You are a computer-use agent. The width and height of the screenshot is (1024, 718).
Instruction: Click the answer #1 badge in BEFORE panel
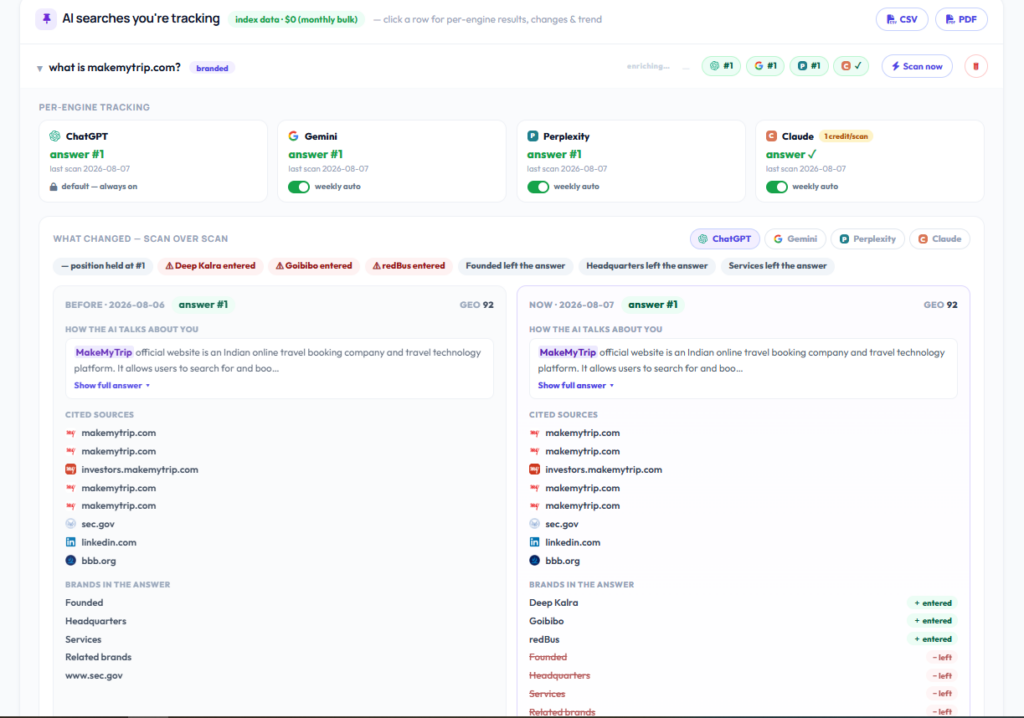click(x=203, y=305)
